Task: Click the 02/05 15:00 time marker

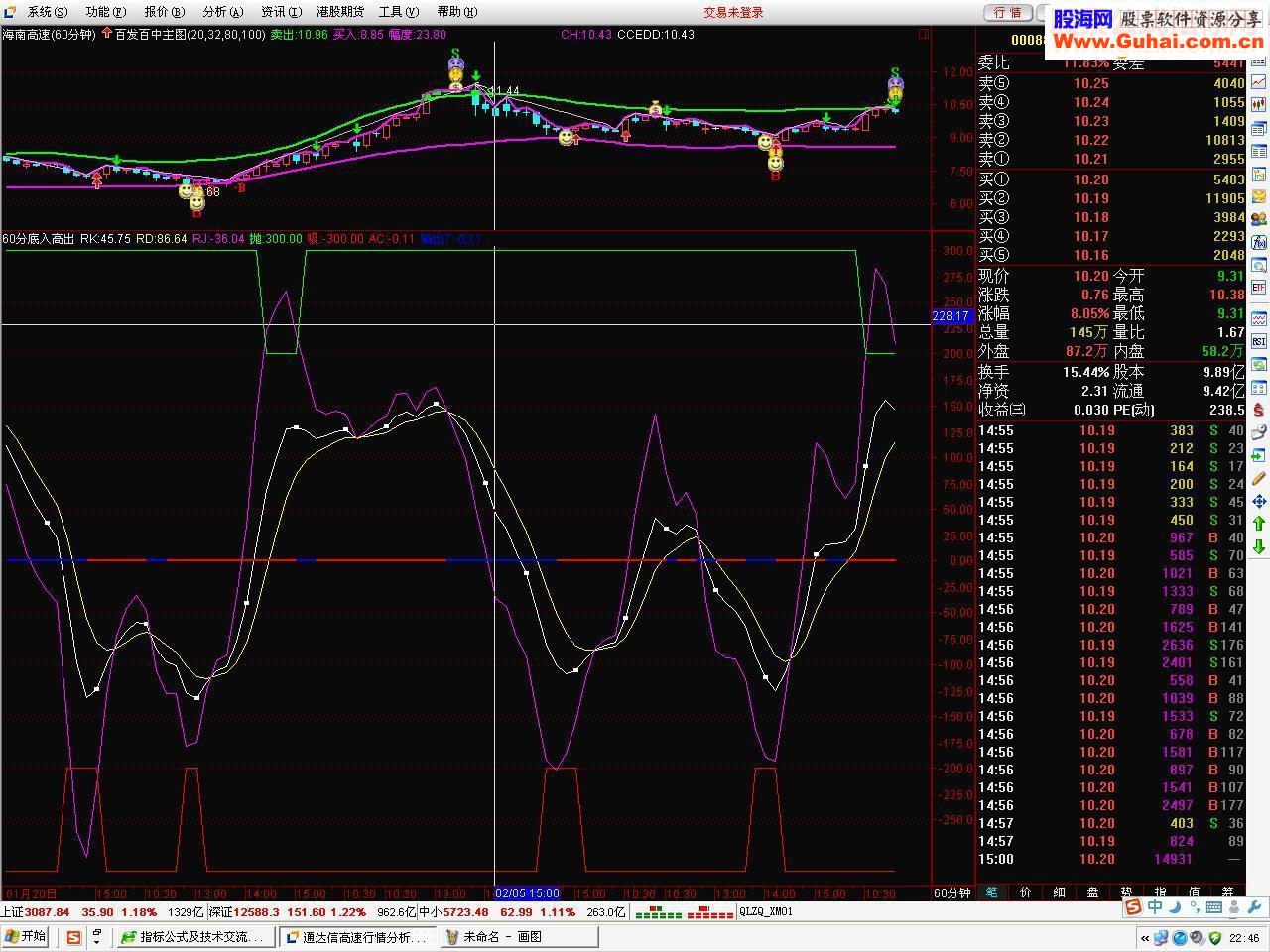Action: pos(527,893)
